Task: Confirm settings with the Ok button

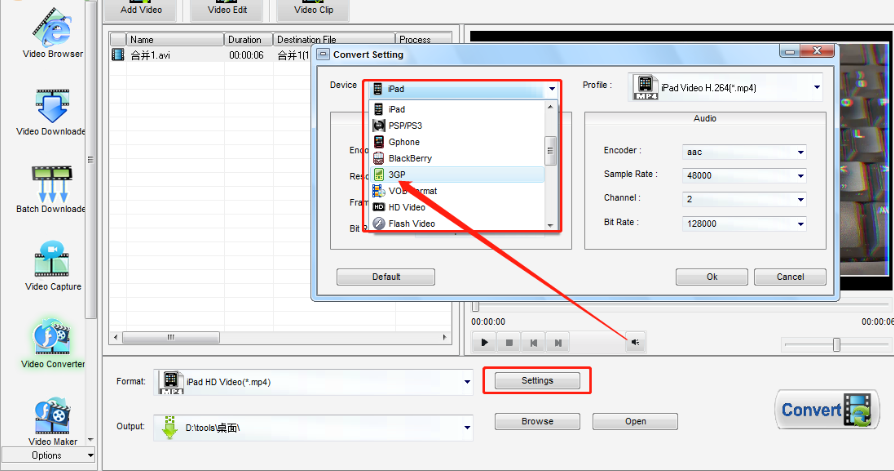Action: point(712,277)
